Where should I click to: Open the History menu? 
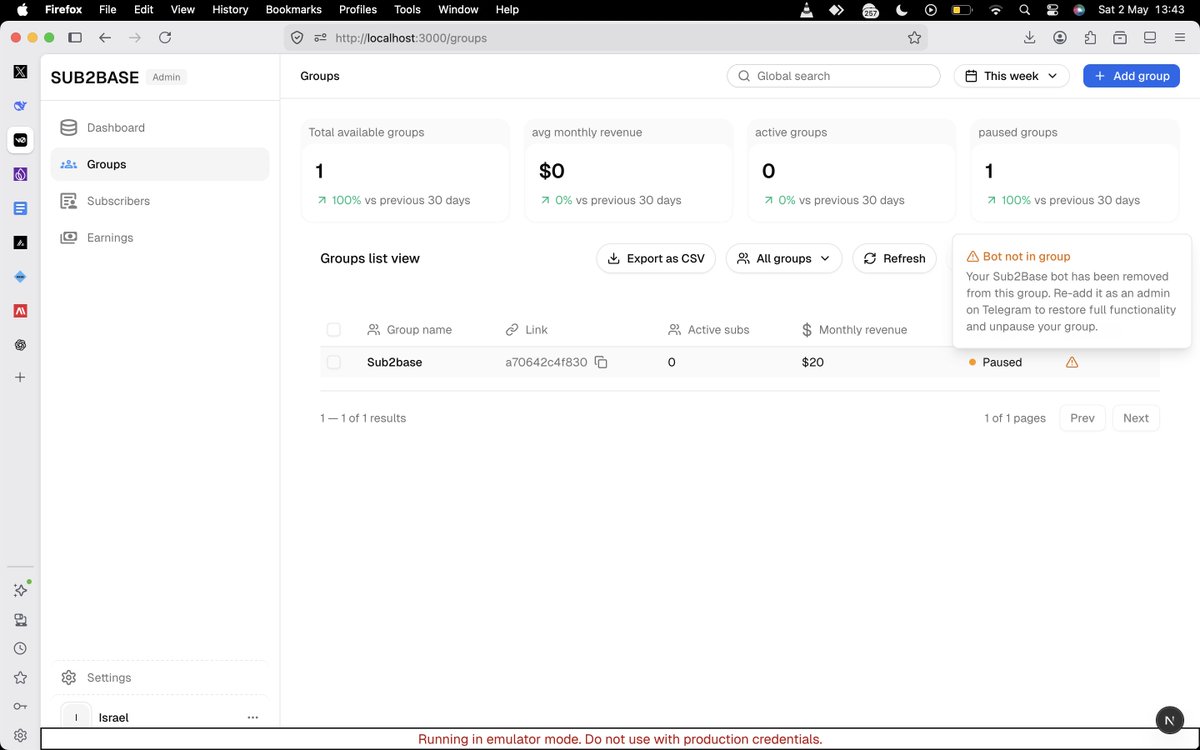point(230,10)
